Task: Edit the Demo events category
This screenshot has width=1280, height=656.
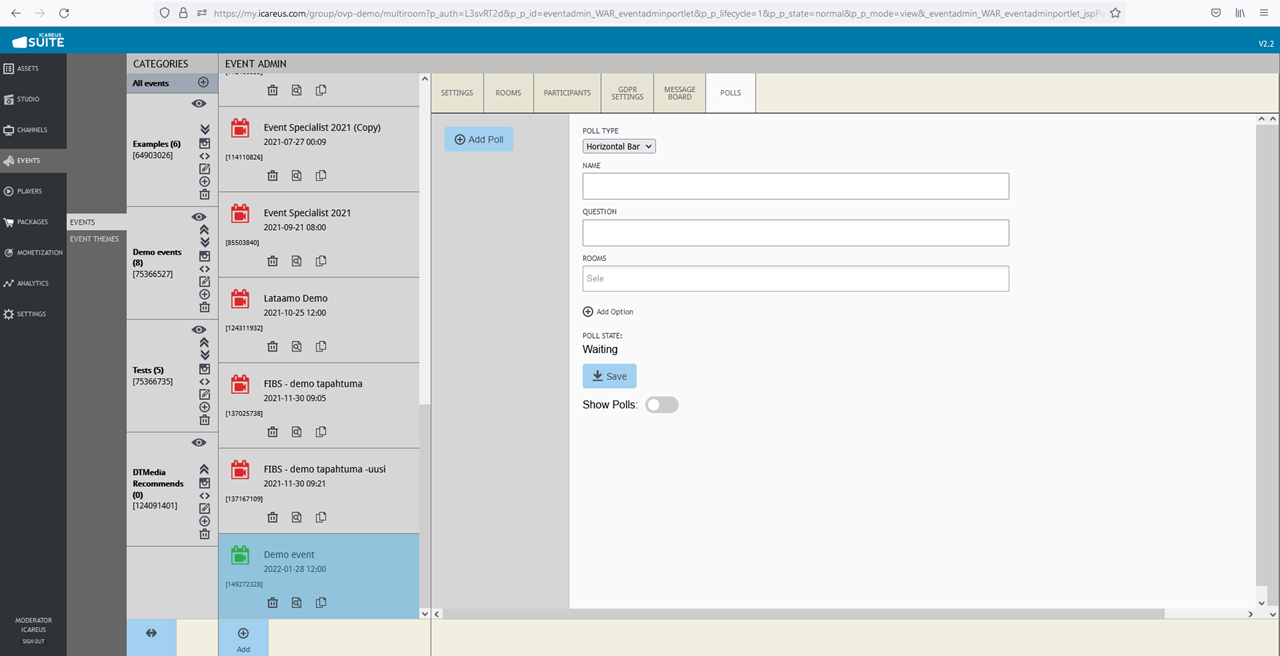Action: coord(204,282)
